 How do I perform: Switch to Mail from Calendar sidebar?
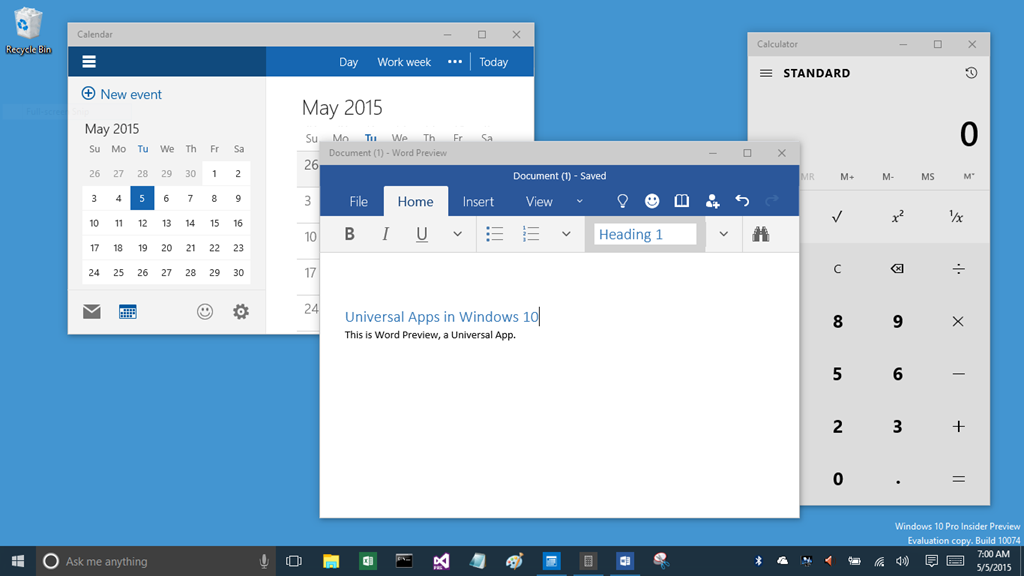91,312
